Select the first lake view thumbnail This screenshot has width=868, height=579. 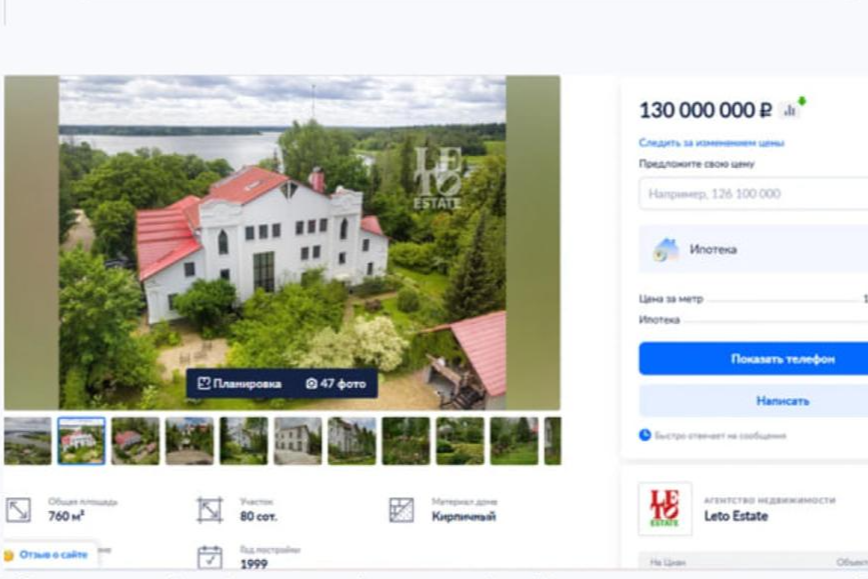click(x=28, y=441)
